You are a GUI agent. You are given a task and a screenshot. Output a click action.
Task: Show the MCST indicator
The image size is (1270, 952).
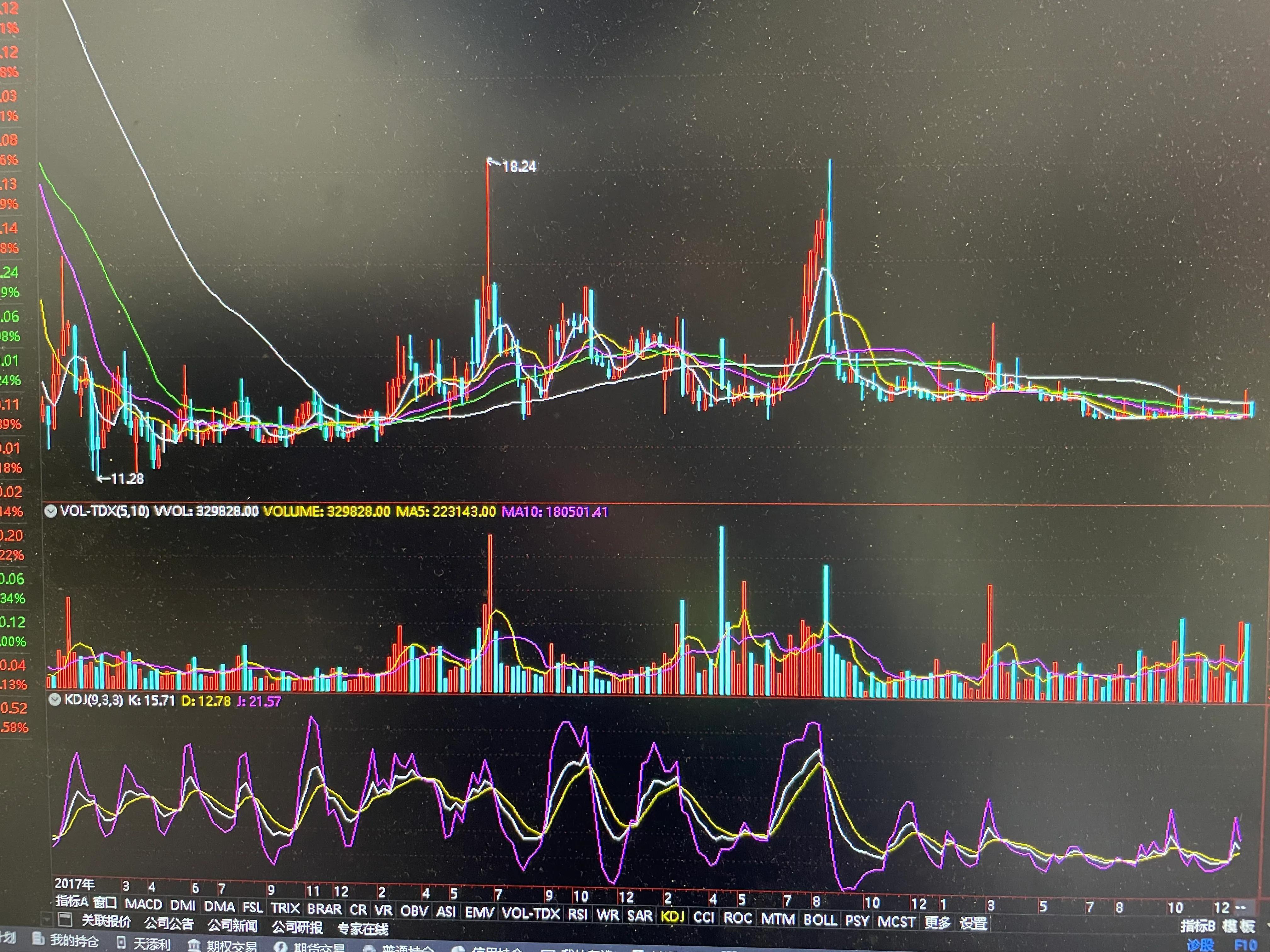(896, 922)
